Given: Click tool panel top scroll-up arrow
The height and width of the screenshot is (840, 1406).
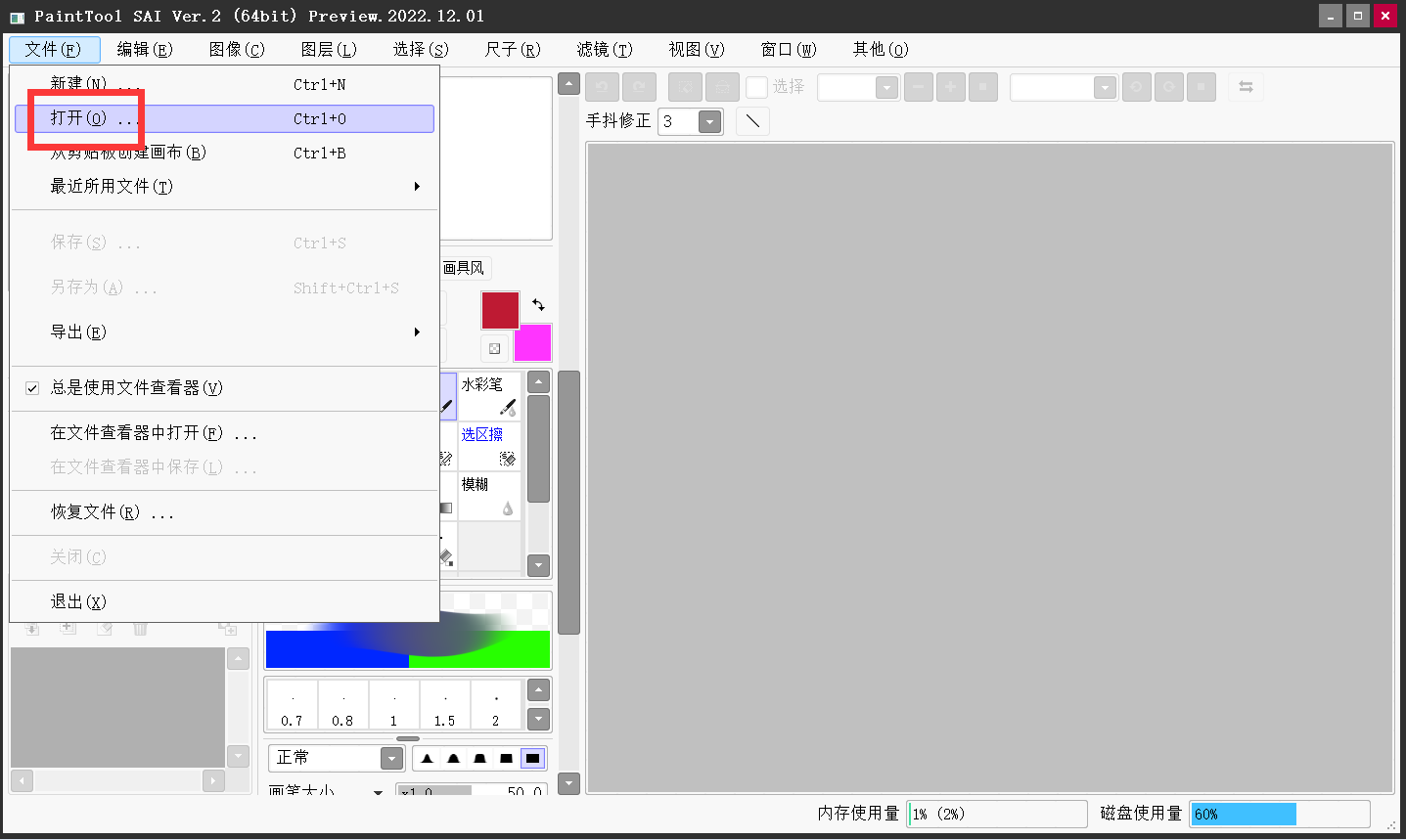Looking at the screenshot, I should [x=568, y=84].
